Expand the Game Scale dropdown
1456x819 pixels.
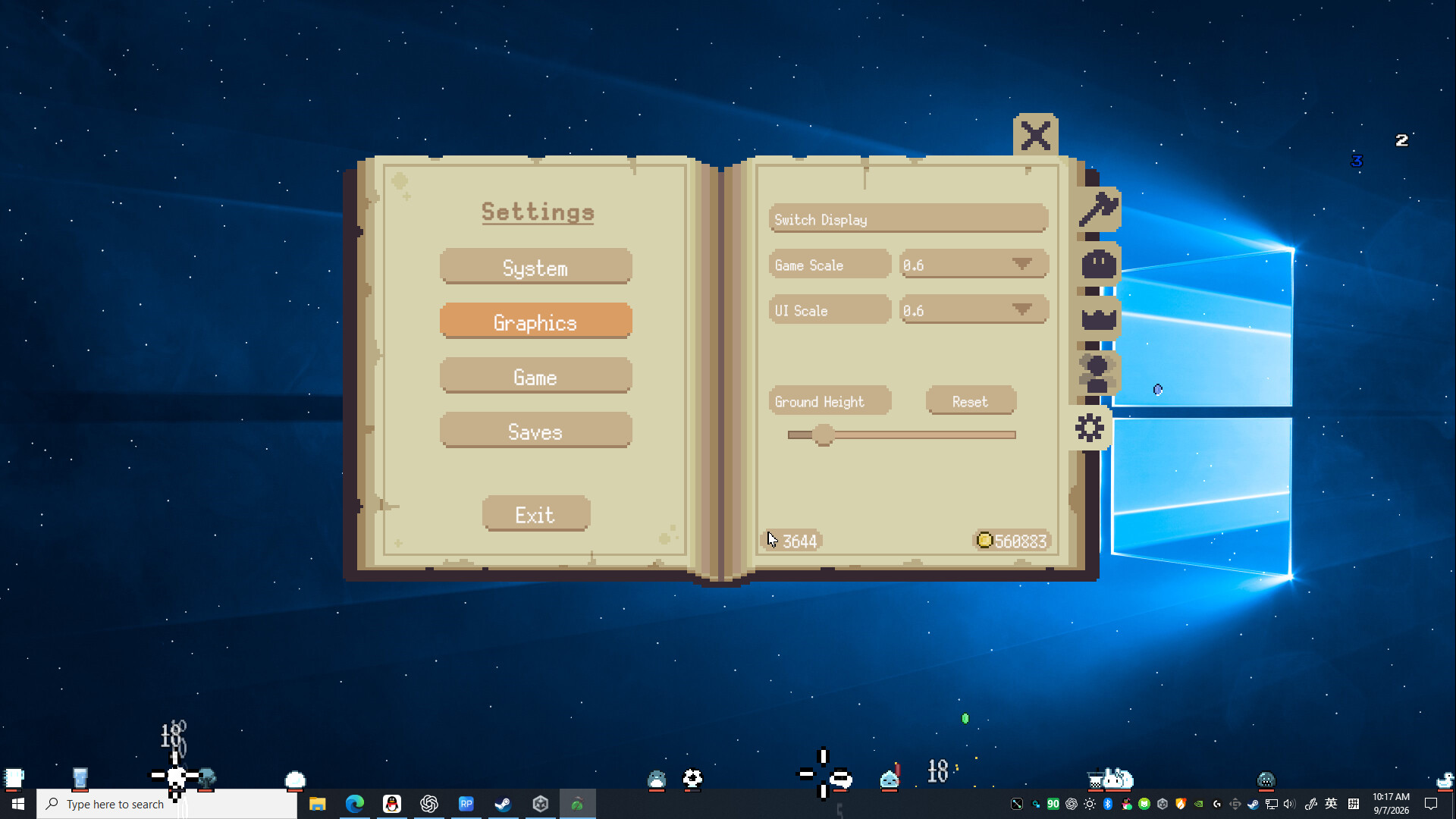click(x=974, y=265)
